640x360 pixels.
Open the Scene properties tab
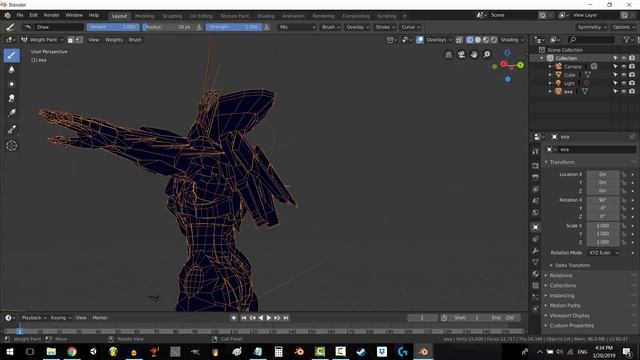(536, 201)
